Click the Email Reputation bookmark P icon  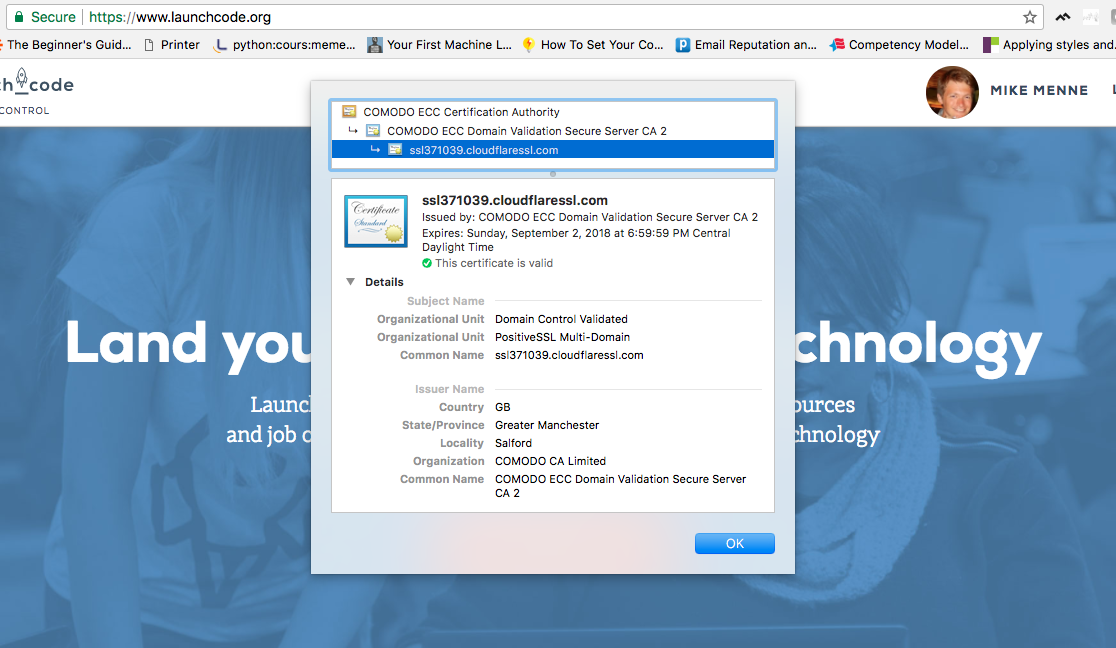(x=683, y=45)
